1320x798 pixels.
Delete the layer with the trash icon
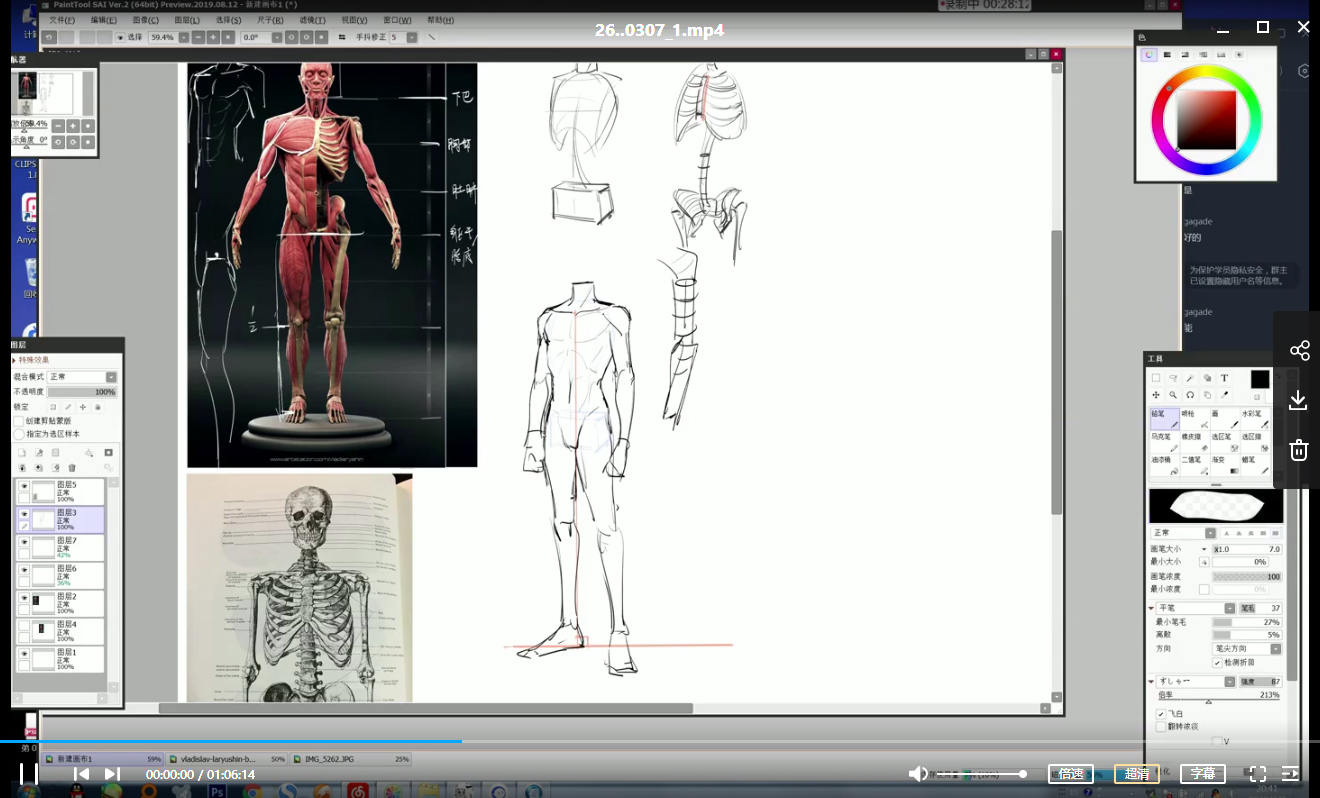point(72,467)
